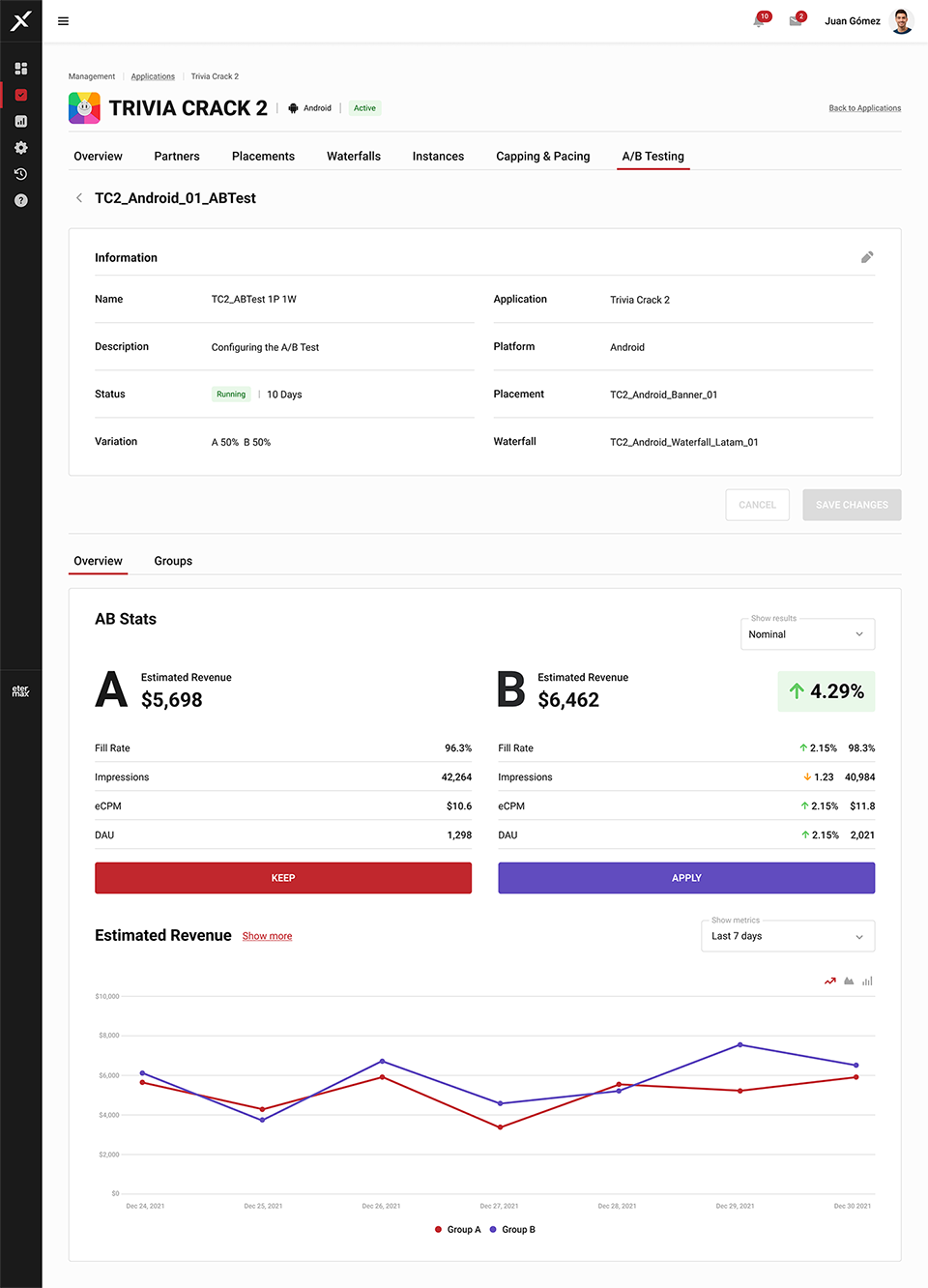Switch chart to bar view
This screenshot has height=1288, width=928.
[867, 981]
